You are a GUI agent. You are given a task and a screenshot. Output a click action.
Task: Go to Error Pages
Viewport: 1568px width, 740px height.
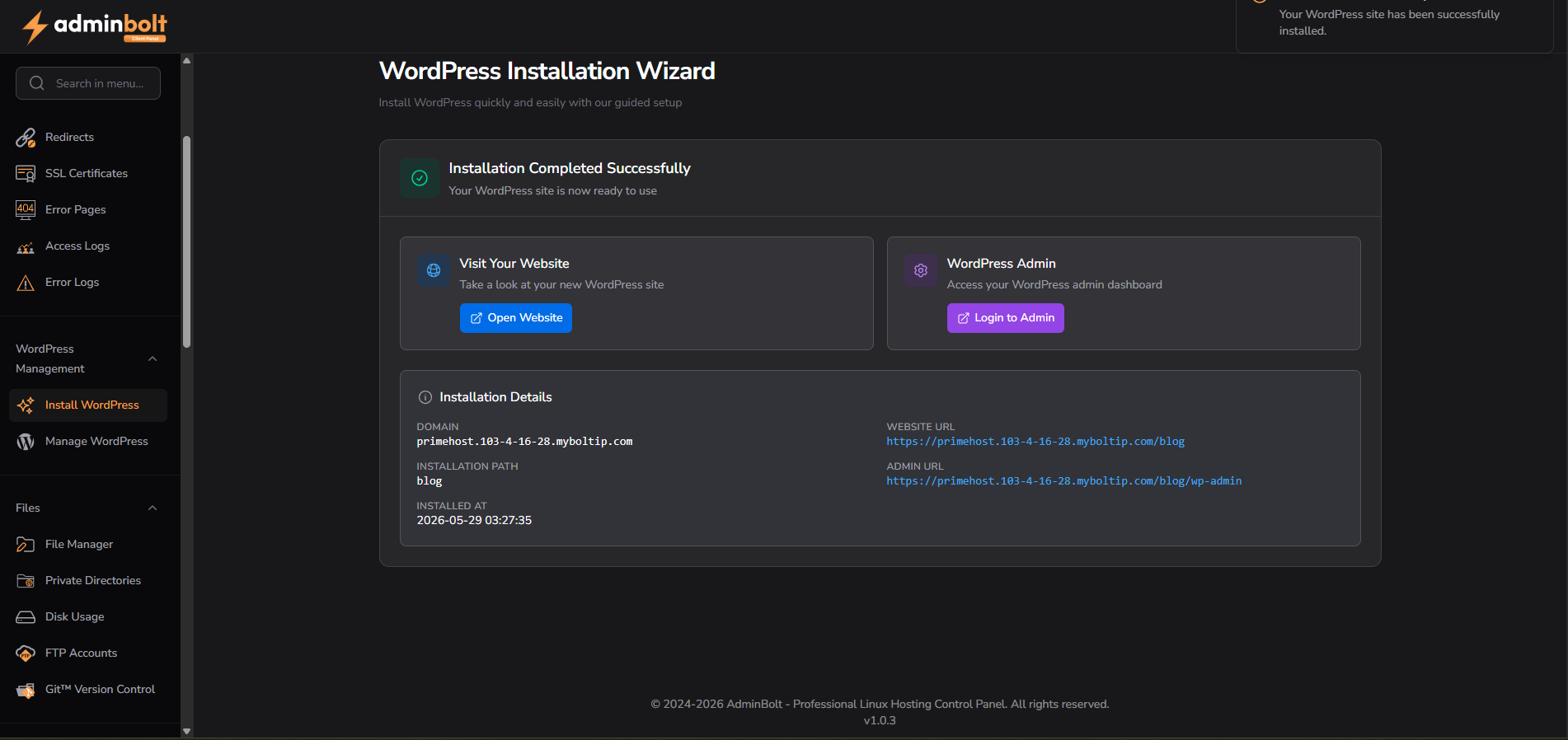click(x=88, y=210)
